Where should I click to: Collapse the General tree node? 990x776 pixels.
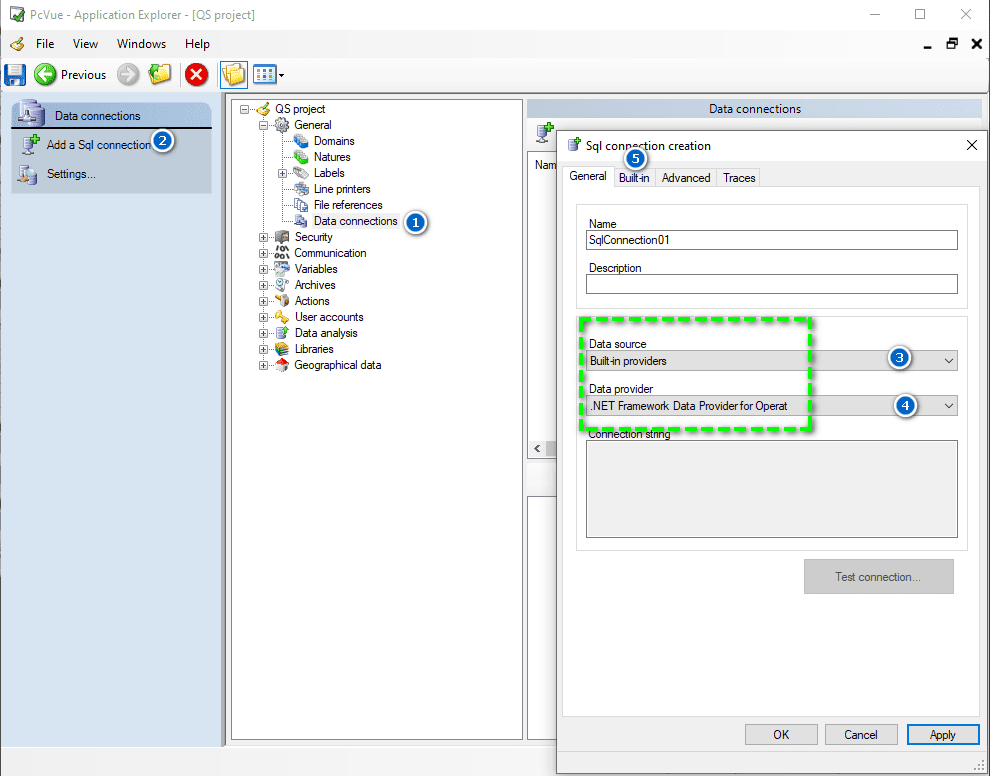tap(263, 125)
